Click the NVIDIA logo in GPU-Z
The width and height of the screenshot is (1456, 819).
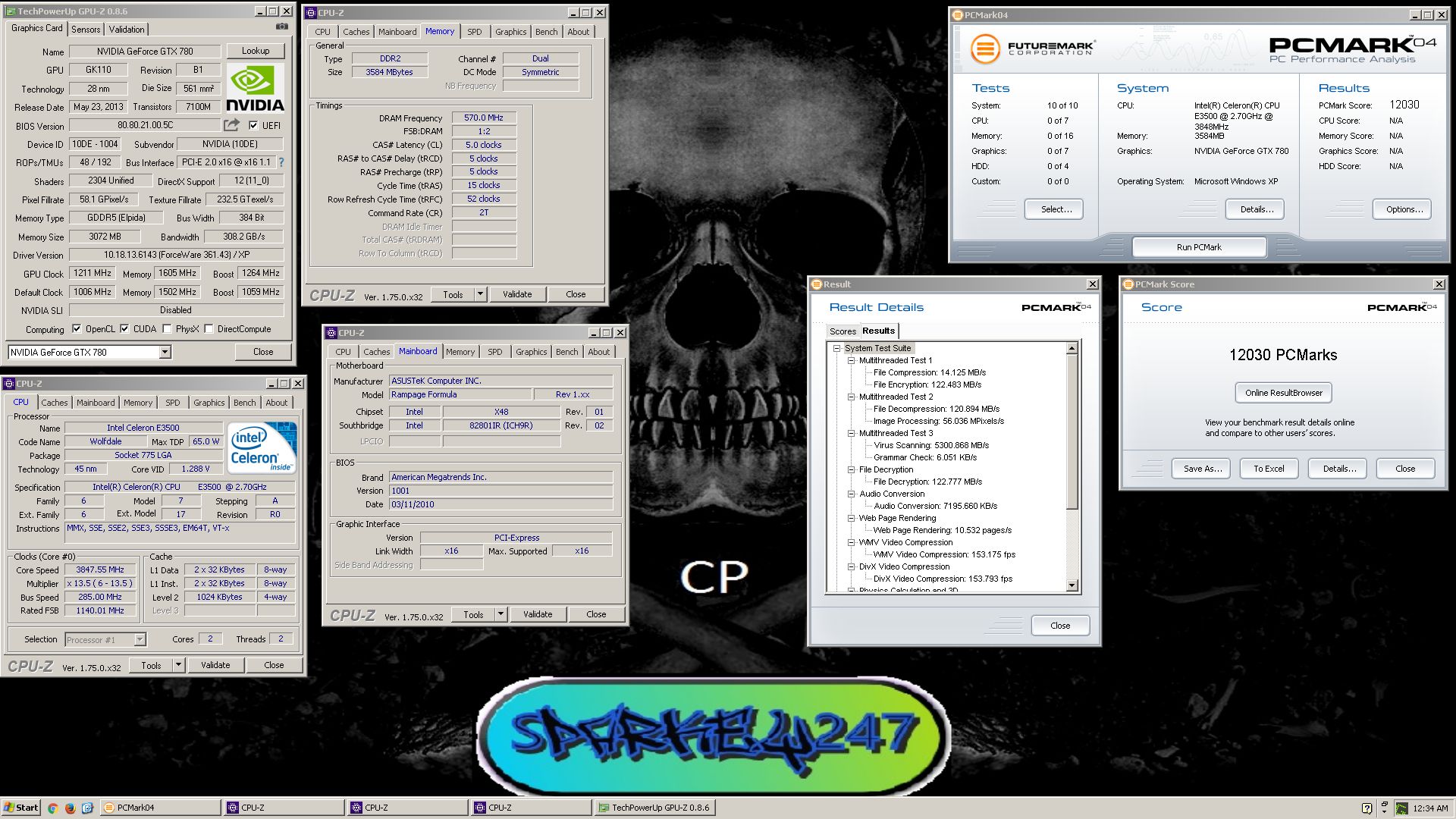click(x=255, y=88)
